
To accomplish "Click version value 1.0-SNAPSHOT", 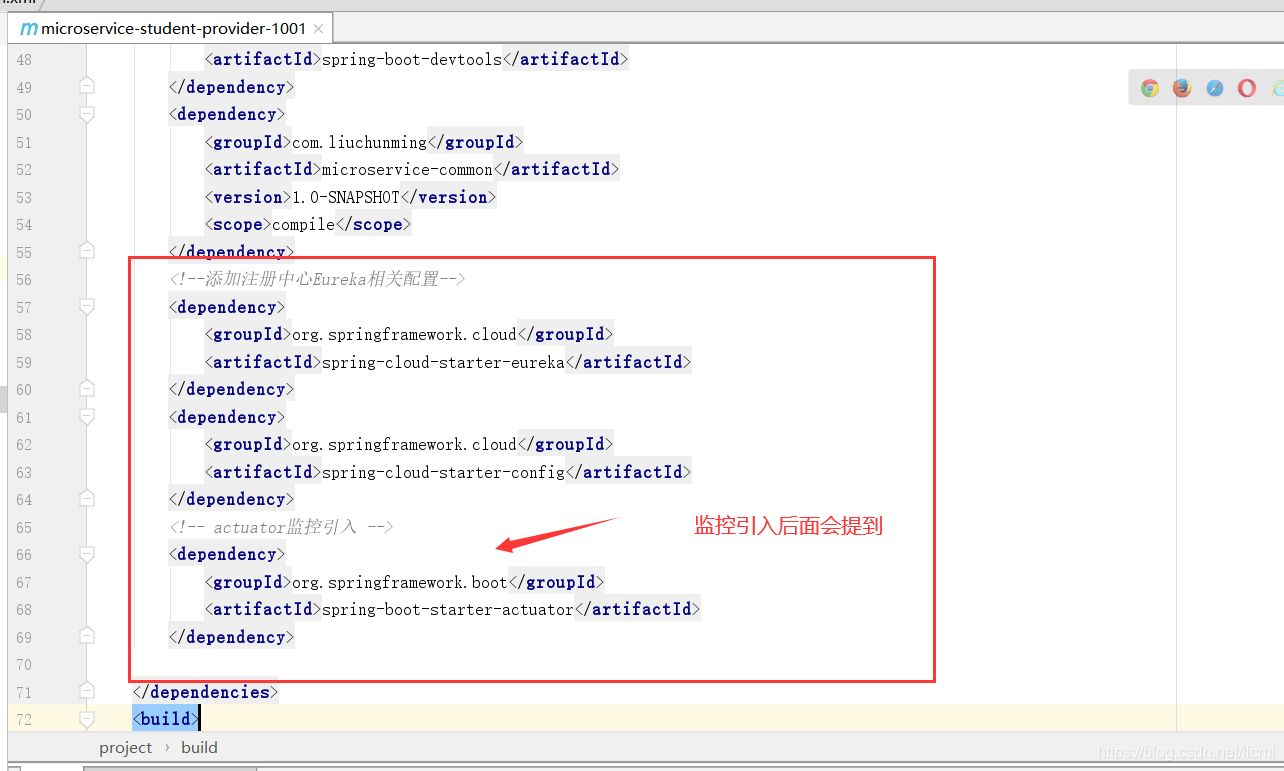I will 345,197.
